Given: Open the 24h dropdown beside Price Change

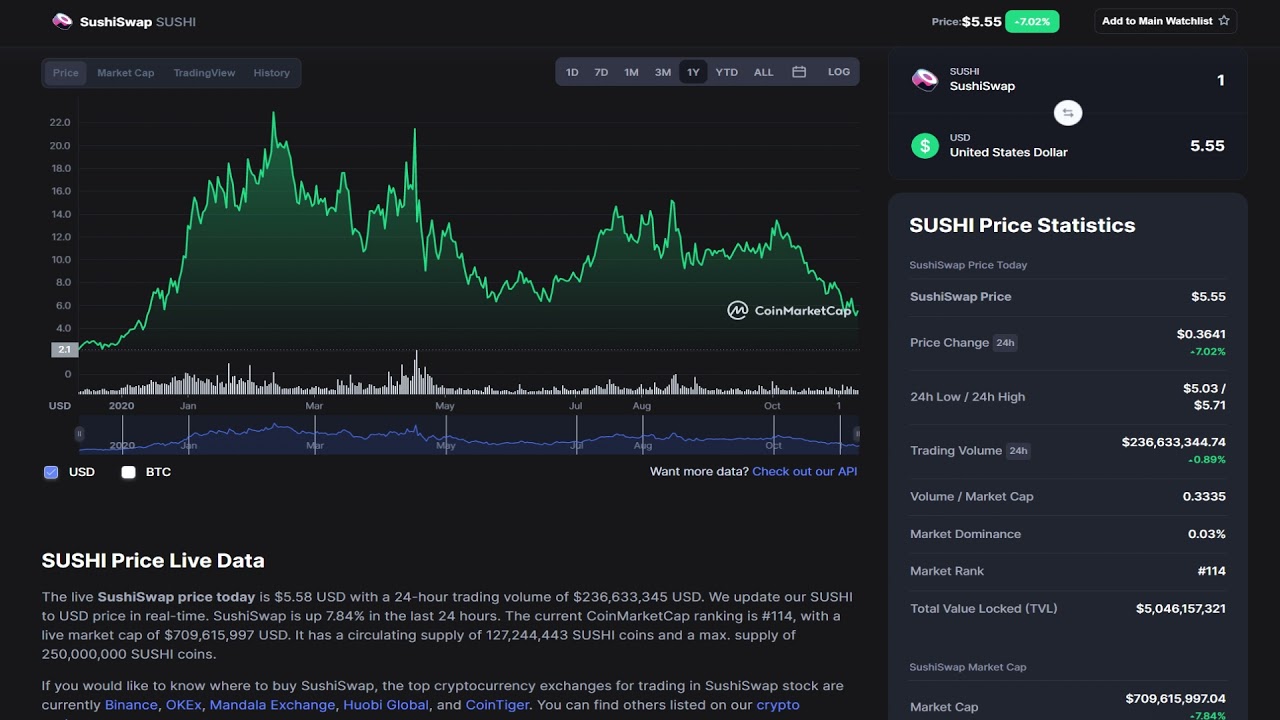Looking at the screenshot, I should pyautogui.click(x=1005, y=343).
